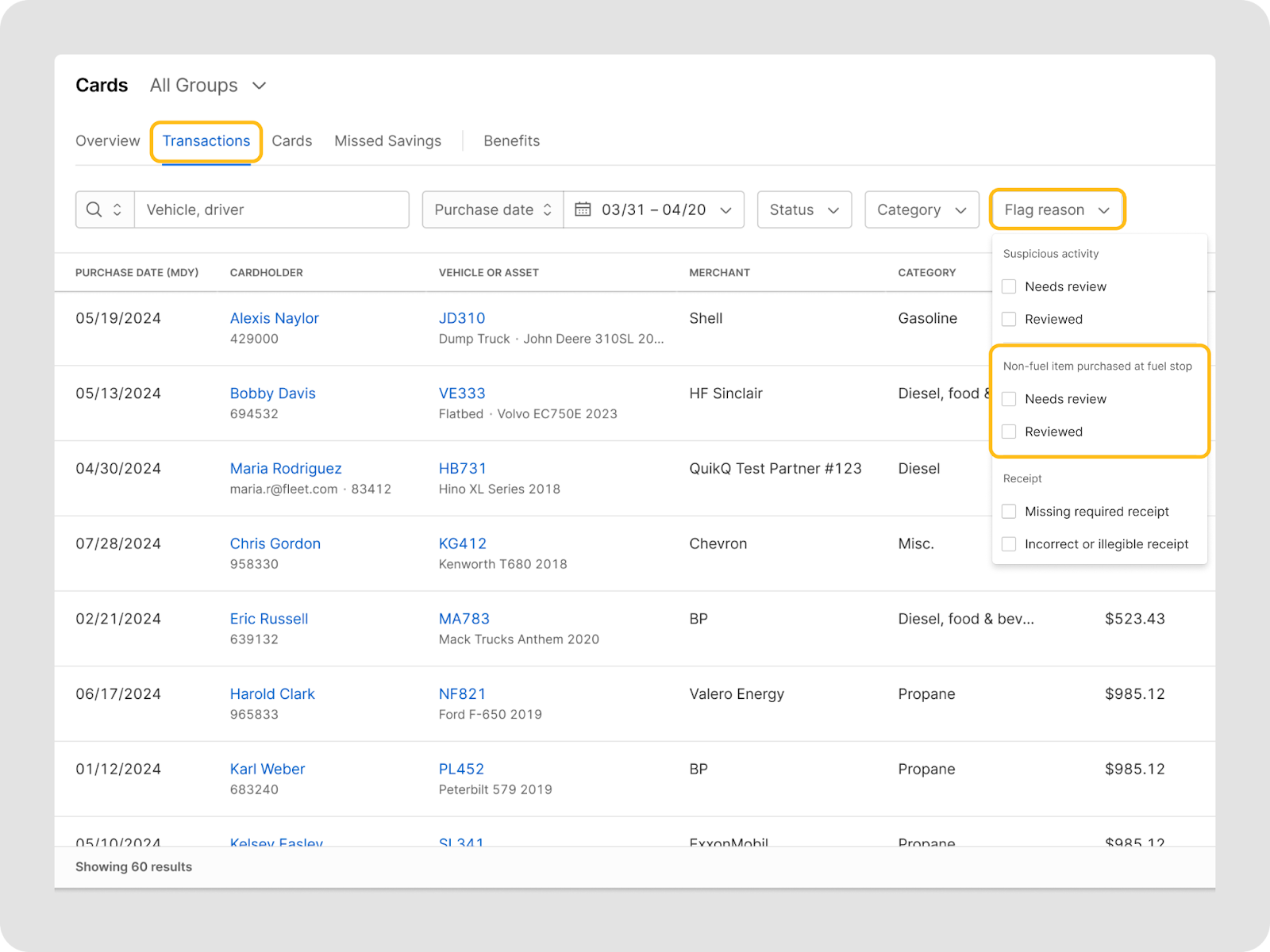Image resolution: width=1270 pixels, height=952 pixels.
Task: Check Needs review under Non-fuel item
Action: click(x=1009, y=399)
